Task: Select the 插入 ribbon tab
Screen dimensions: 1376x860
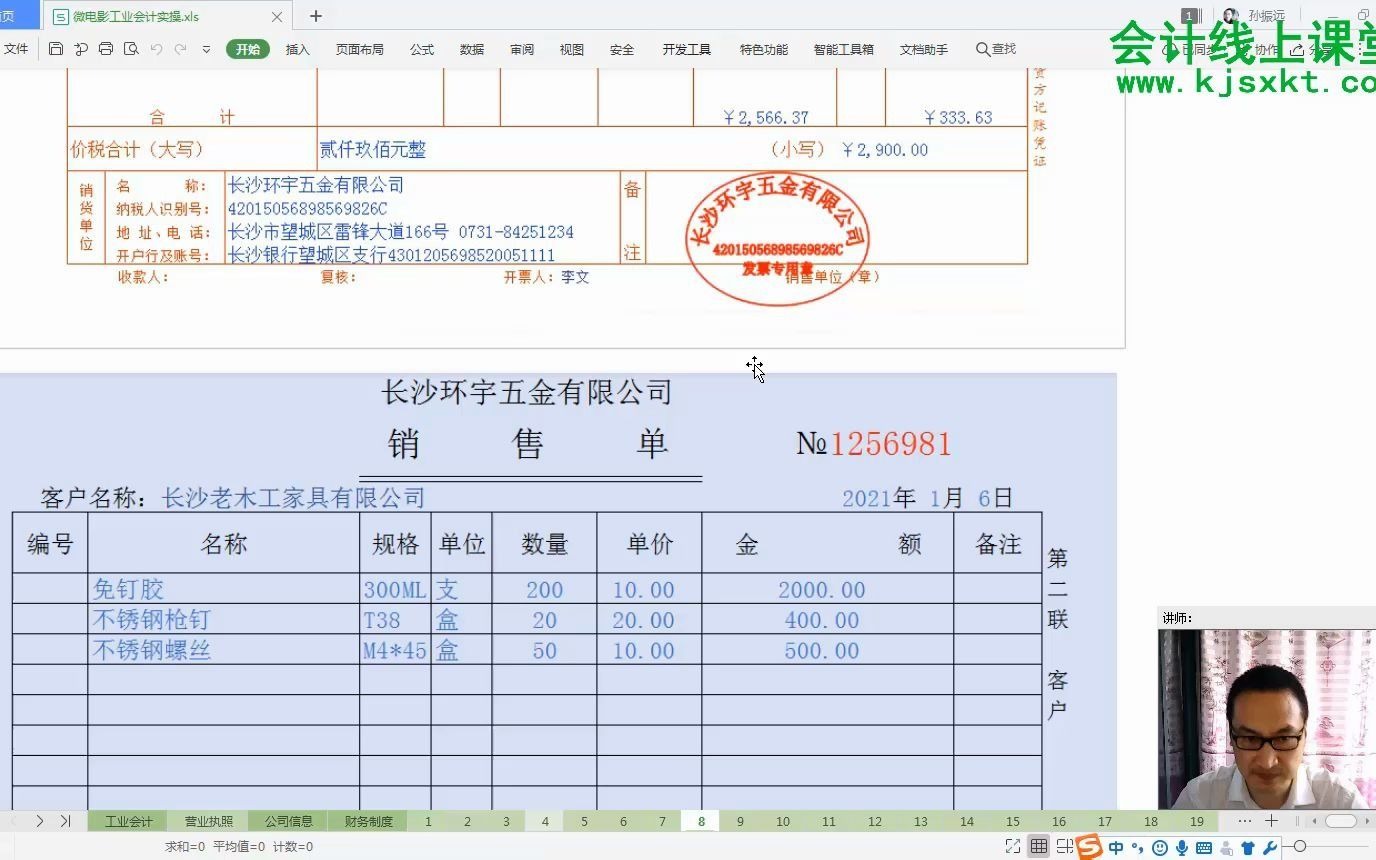Action: click(x=298, y=49)
